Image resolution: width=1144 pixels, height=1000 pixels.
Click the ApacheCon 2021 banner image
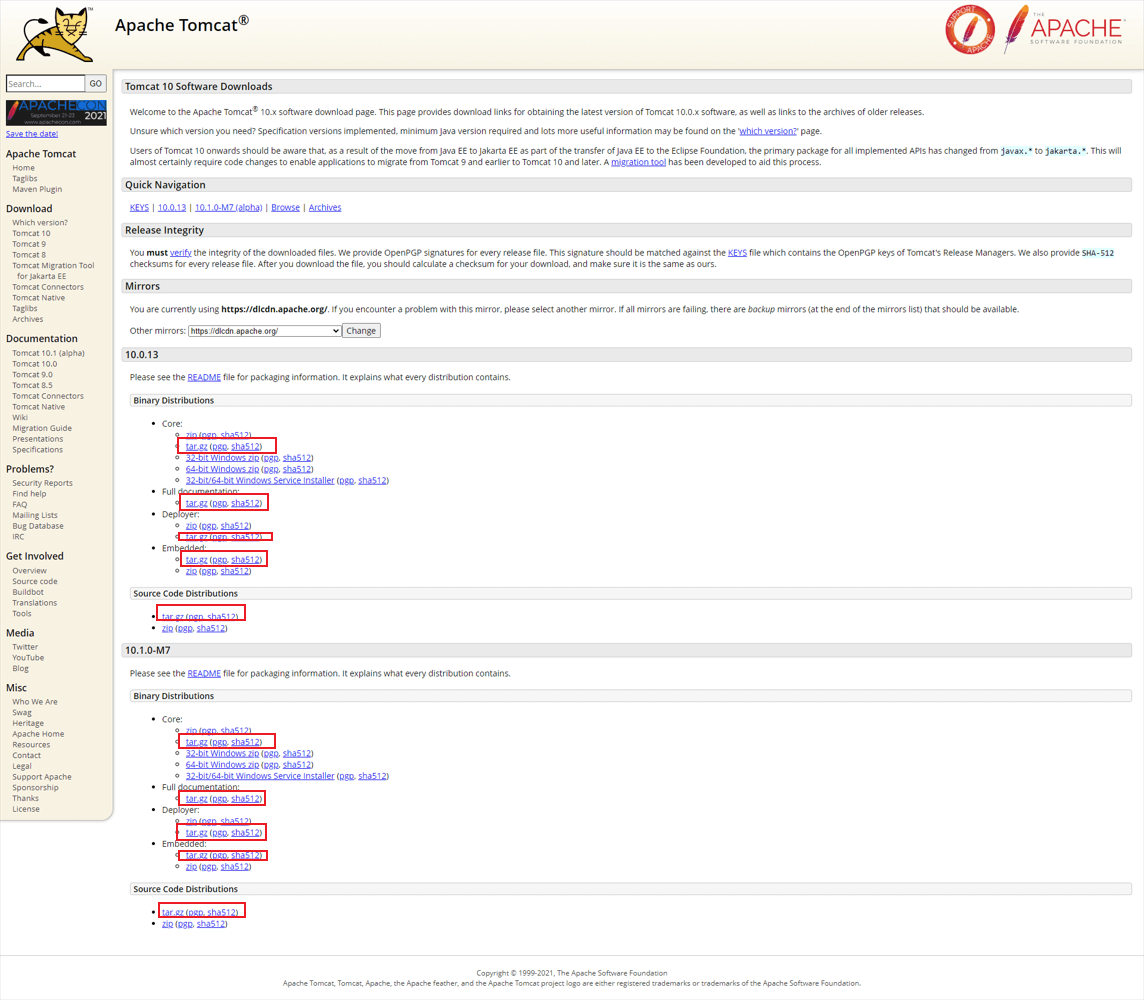[56, 112]
